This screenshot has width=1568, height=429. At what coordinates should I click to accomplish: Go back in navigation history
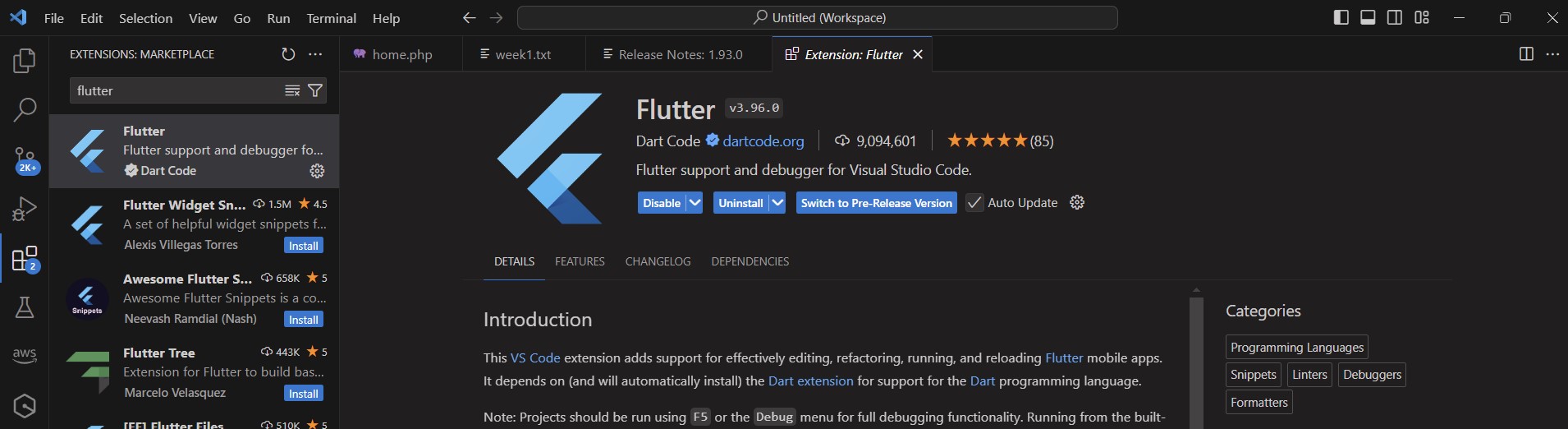click(x=469, y=18)
